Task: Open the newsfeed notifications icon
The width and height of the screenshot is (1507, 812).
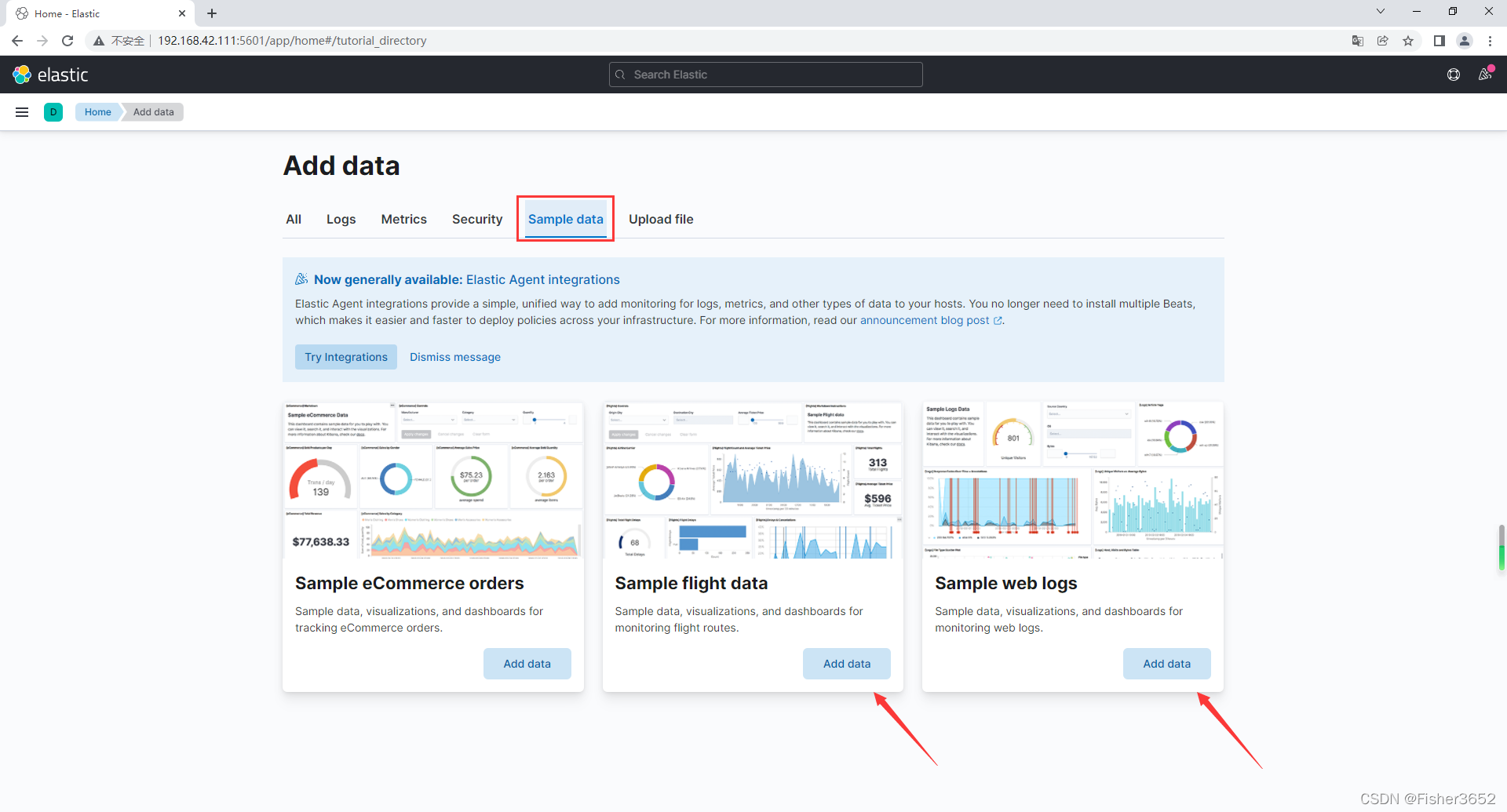Action: [x=1485, y=74]
